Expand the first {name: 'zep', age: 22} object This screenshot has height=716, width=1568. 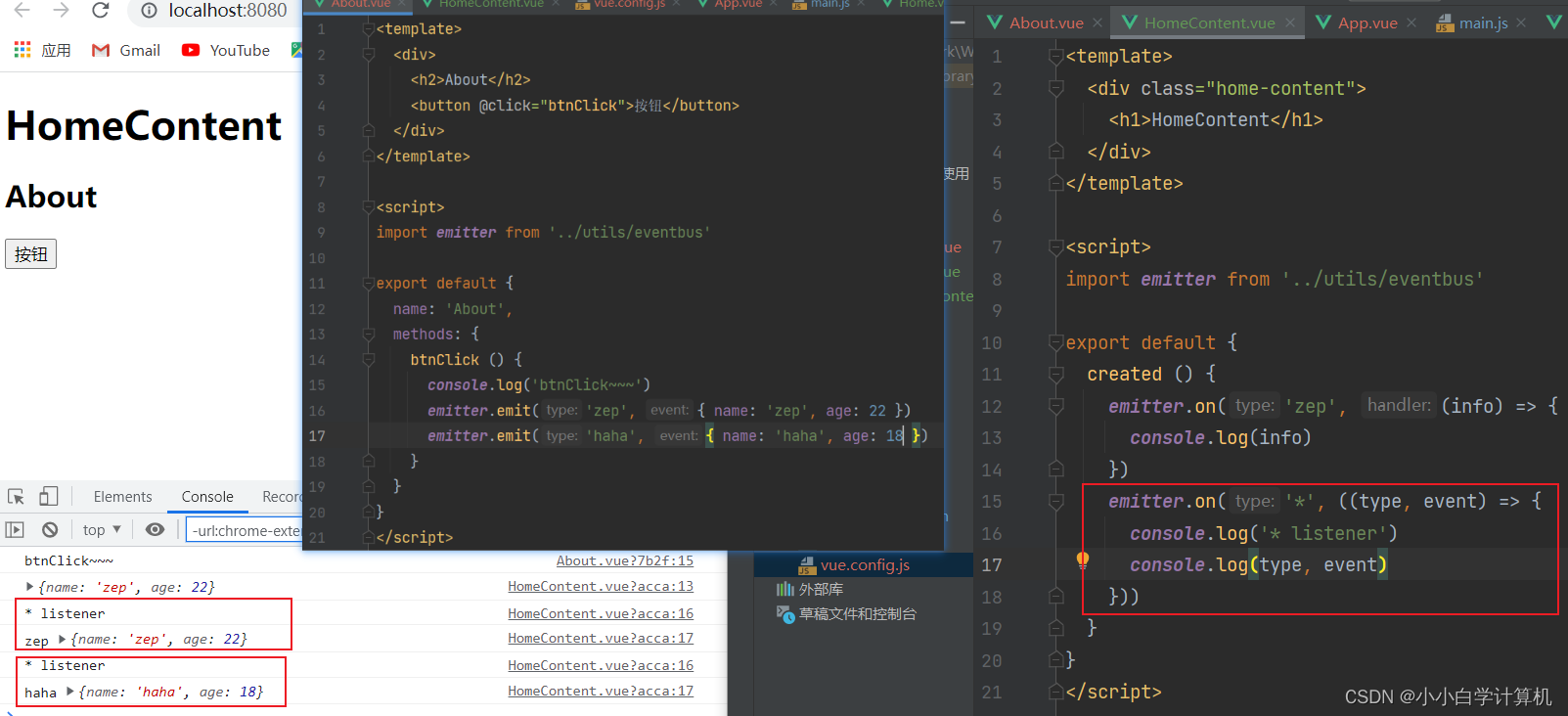coord(29,587)
